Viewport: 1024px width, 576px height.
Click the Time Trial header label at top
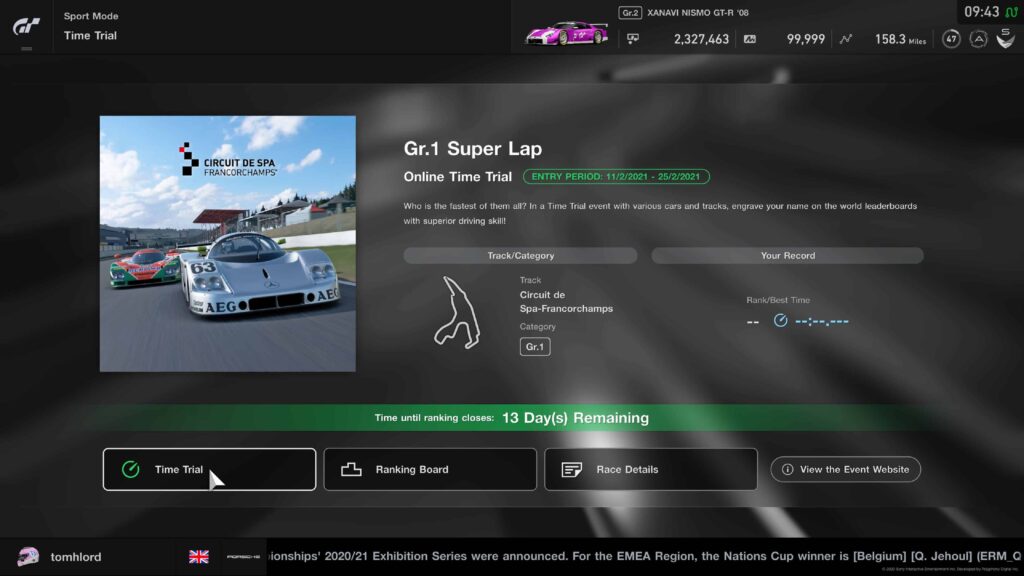click(90, 35)
